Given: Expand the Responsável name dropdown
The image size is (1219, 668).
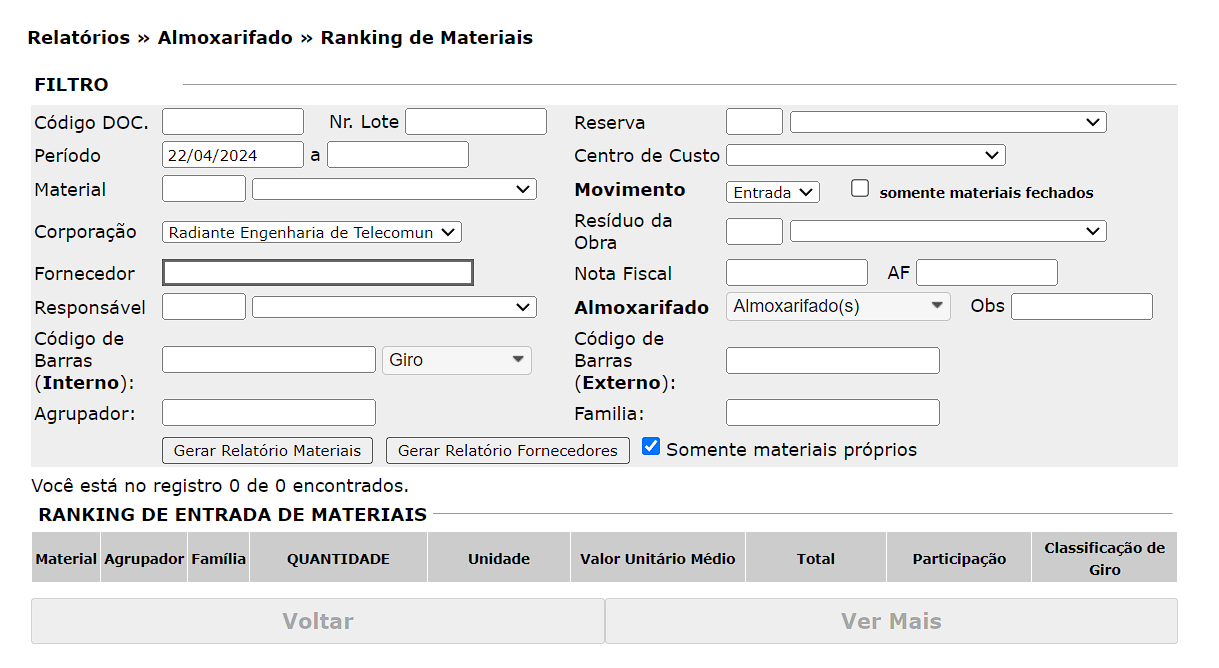Looking at the screenshot, I should click(394, 307).
